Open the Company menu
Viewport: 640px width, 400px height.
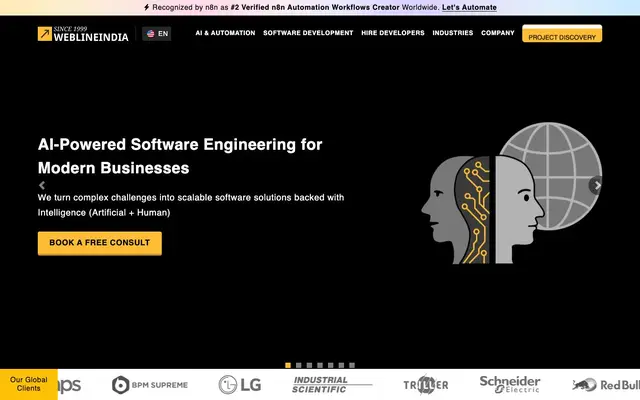point(498,33)
